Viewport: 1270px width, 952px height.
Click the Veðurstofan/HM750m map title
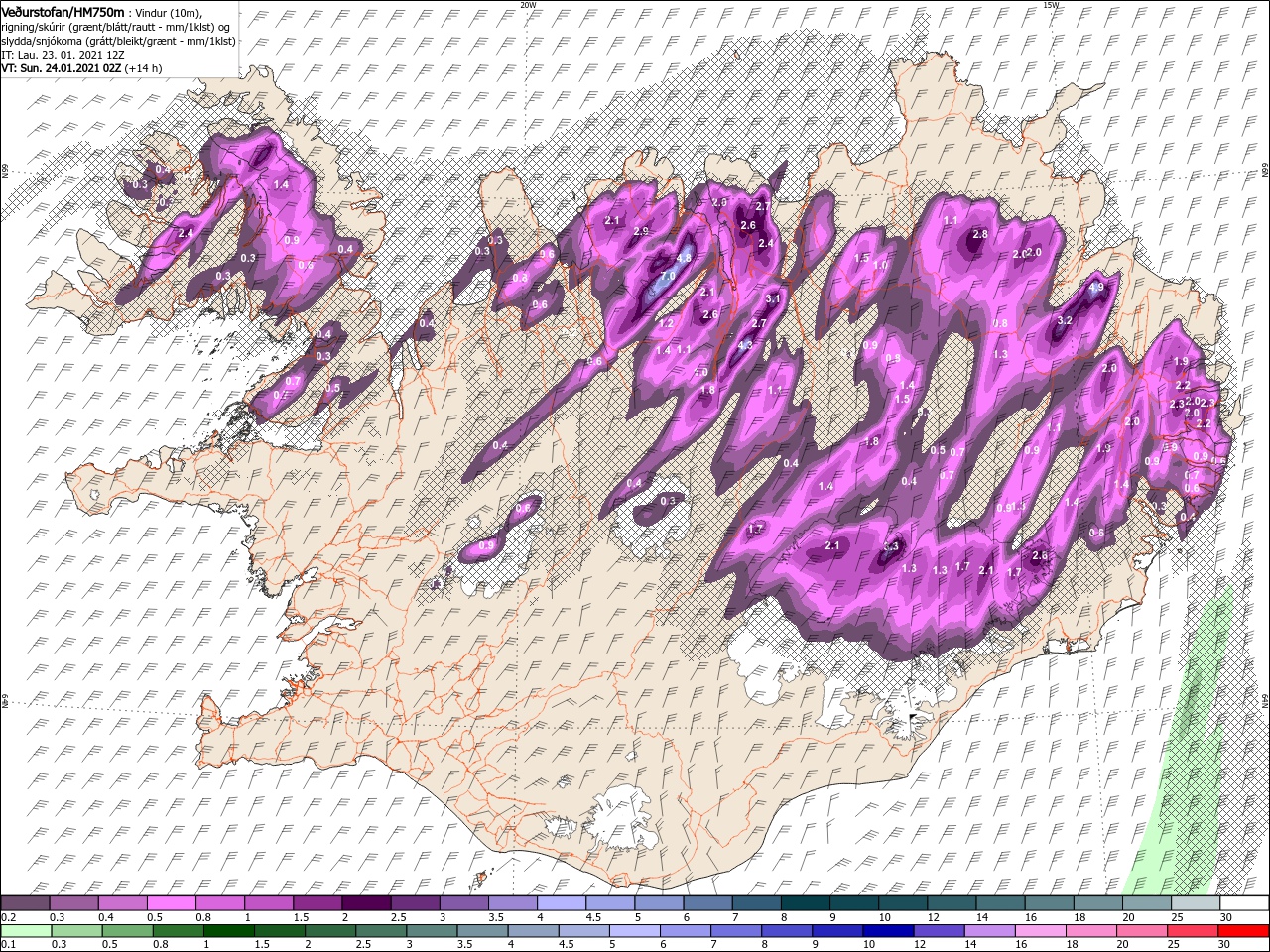pyautogui.click(x=63, y=11)
